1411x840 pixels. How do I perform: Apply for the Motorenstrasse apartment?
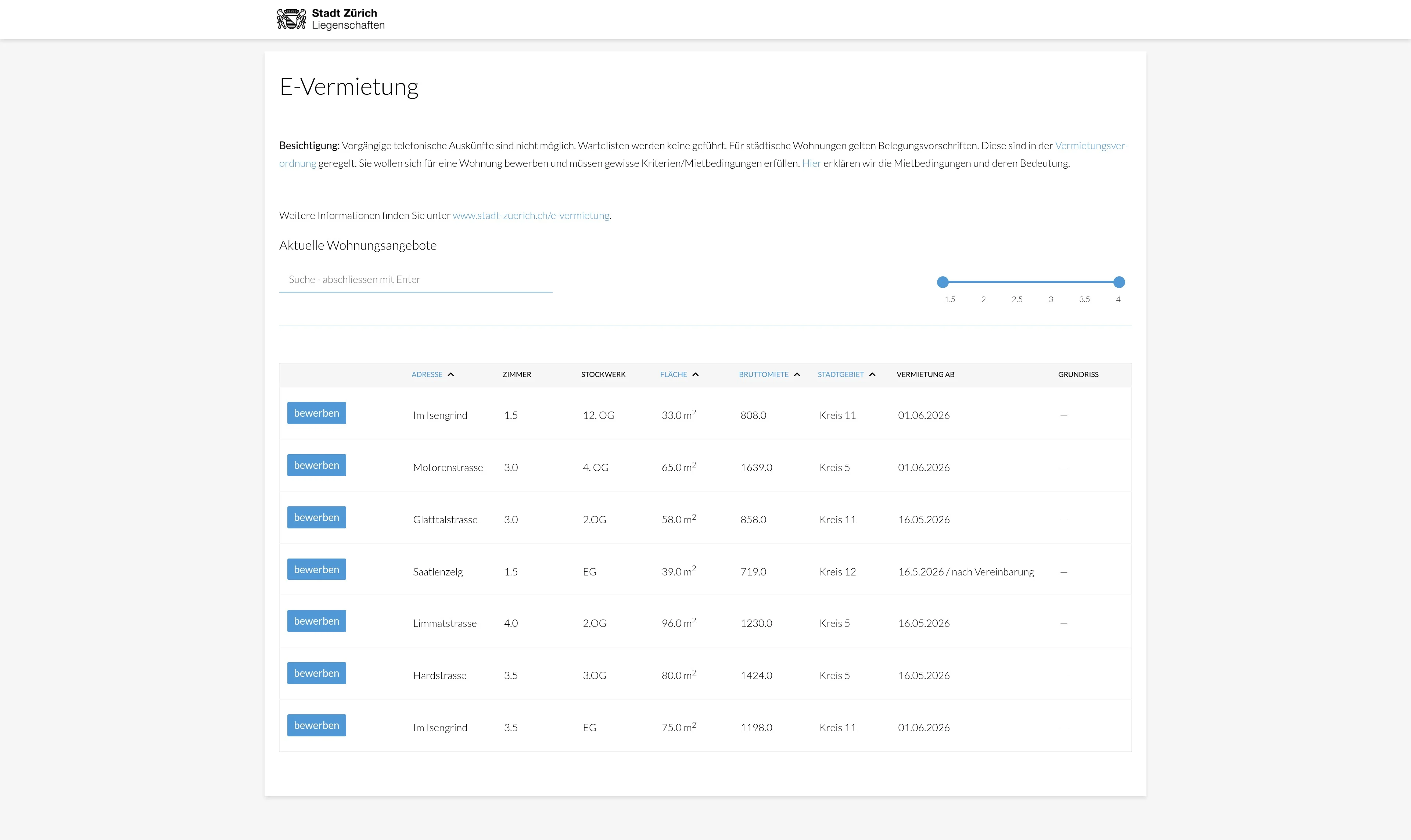point(316,465)
